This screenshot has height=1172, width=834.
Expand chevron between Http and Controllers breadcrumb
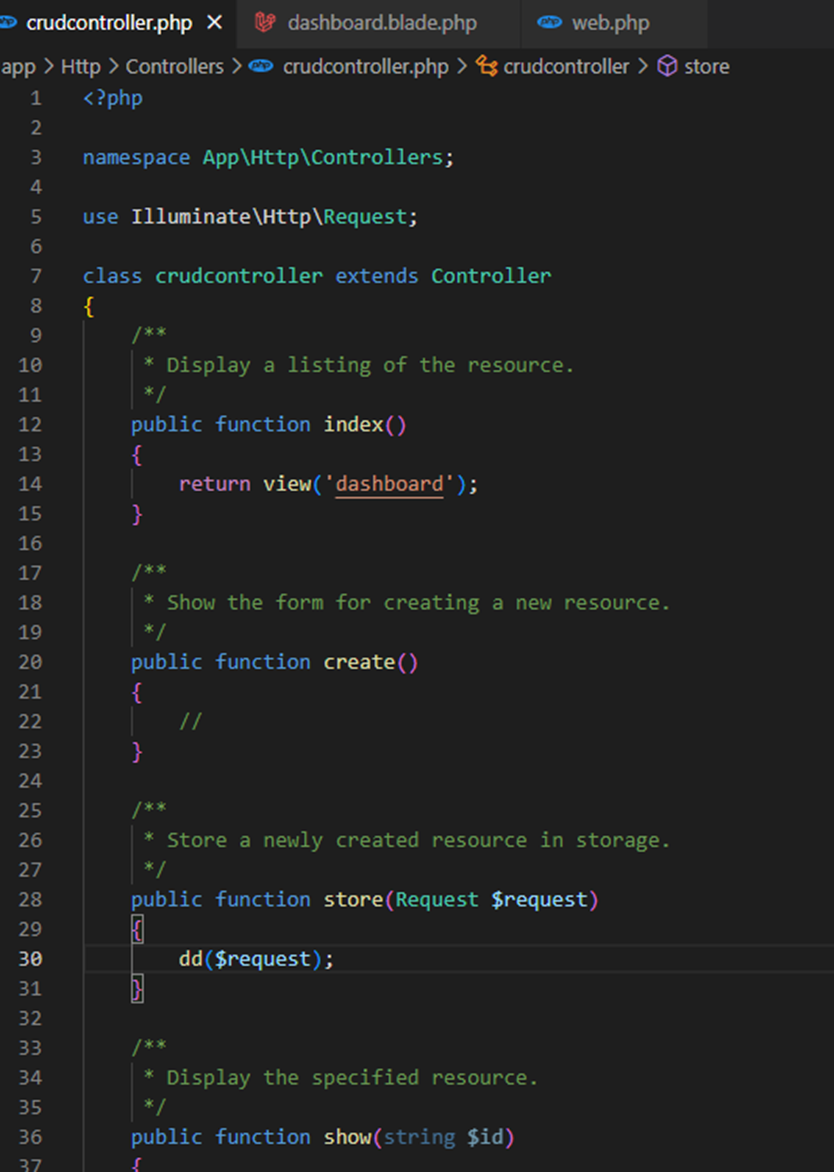click(x=114, y=67)
